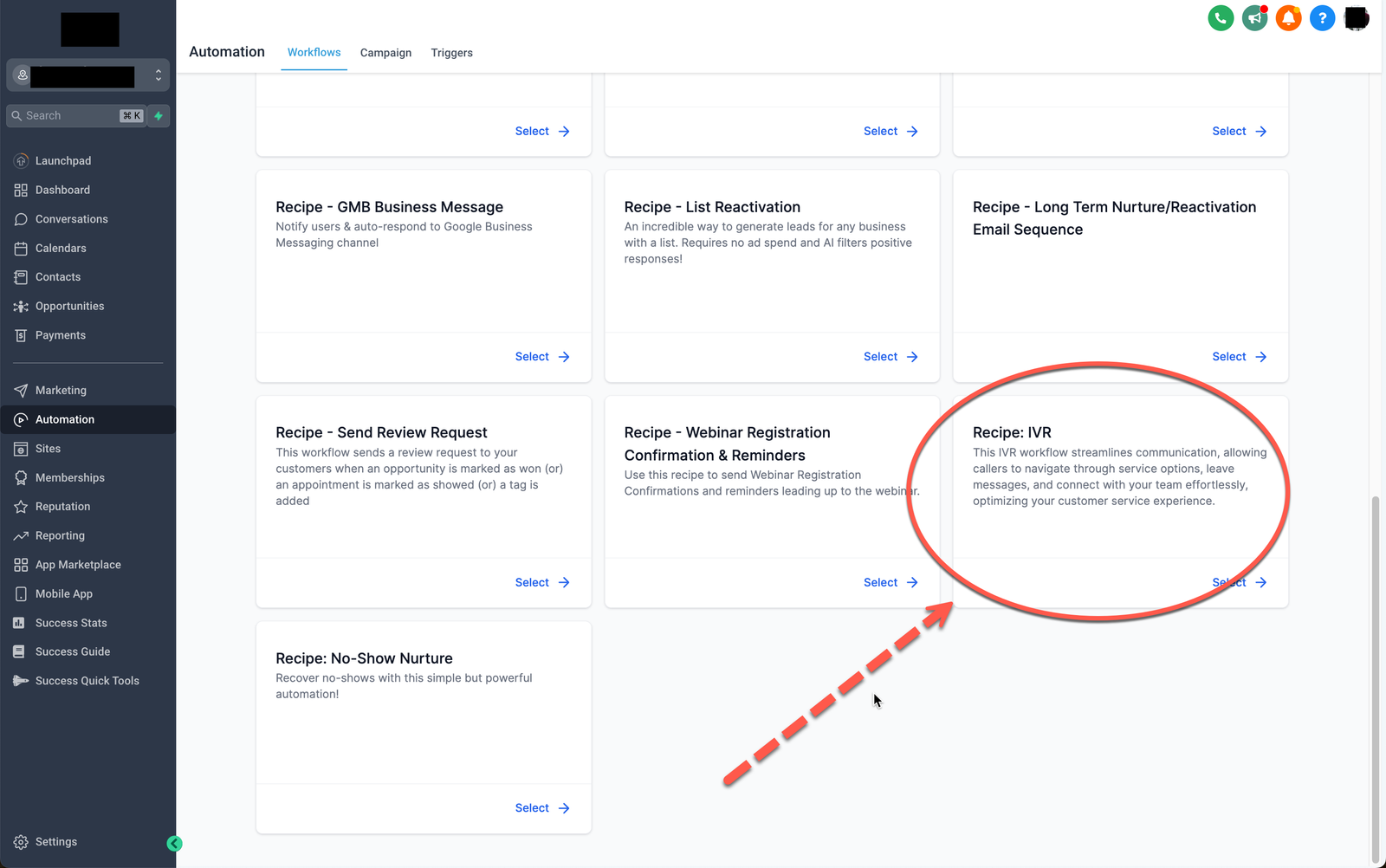Open the orange notifications bell
This screenshot has width=1386, height=868.
pyautogui.click(x=1288, y=18)
